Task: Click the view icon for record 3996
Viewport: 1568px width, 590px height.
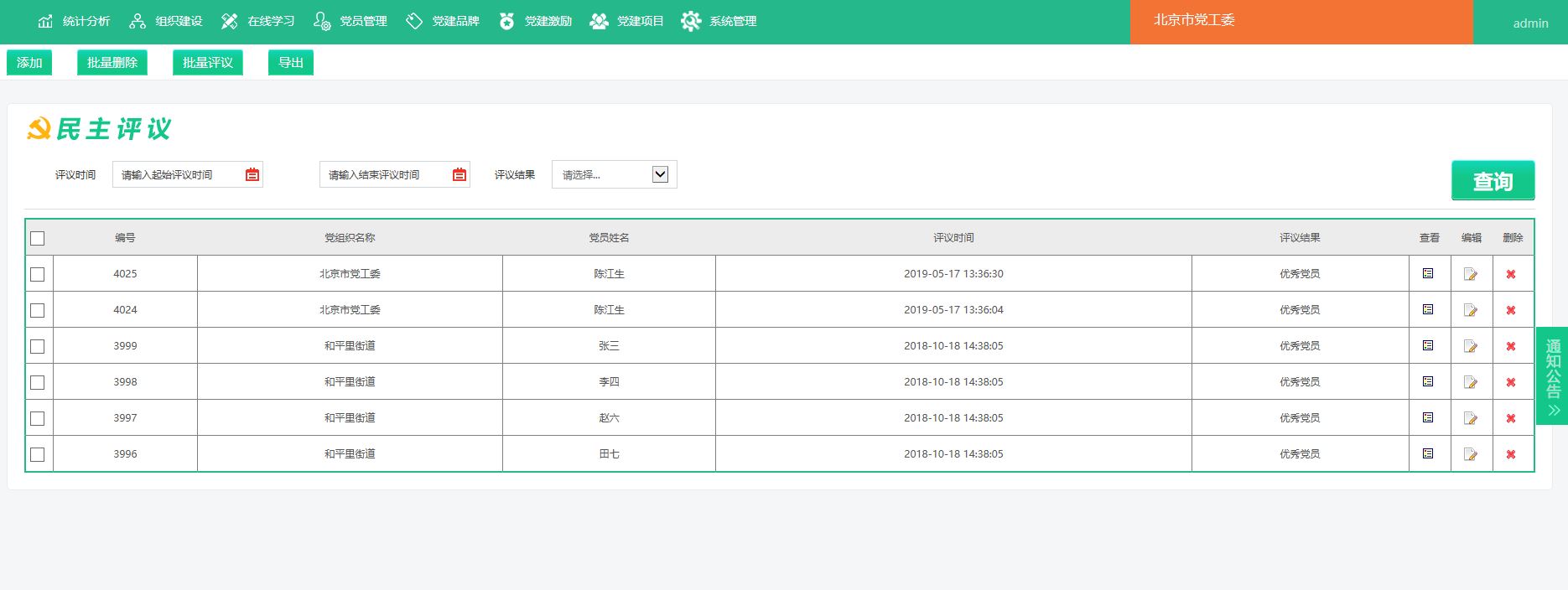Action: coord(1428,453)
